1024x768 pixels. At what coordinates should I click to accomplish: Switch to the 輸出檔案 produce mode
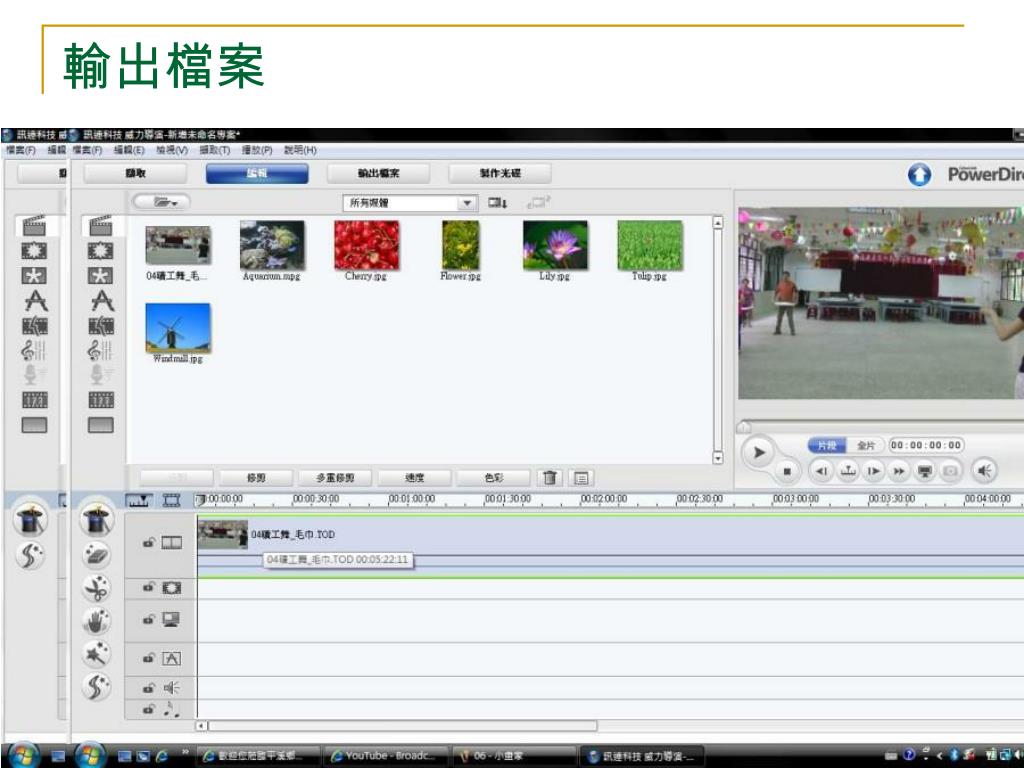(378, 174)
